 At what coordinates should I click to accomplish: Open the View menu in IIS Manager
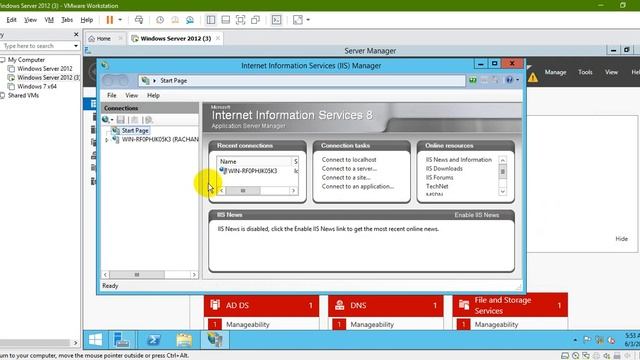[131, 96]
